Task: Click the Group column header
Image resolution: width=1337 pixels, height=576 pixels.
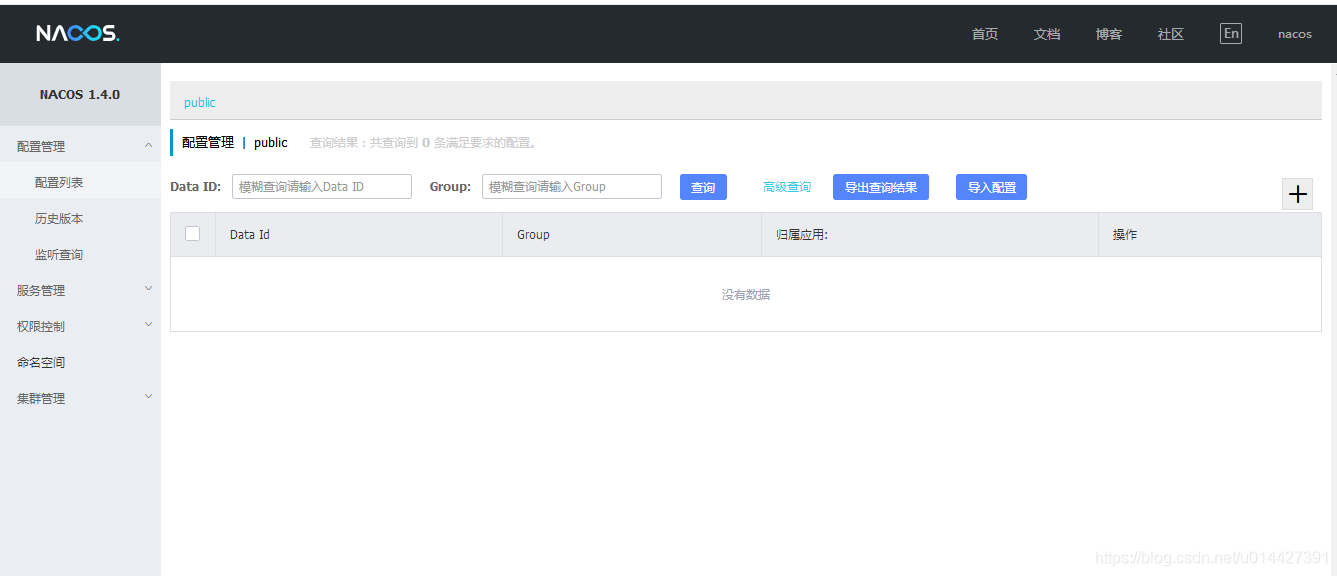Action: point(632,234)
